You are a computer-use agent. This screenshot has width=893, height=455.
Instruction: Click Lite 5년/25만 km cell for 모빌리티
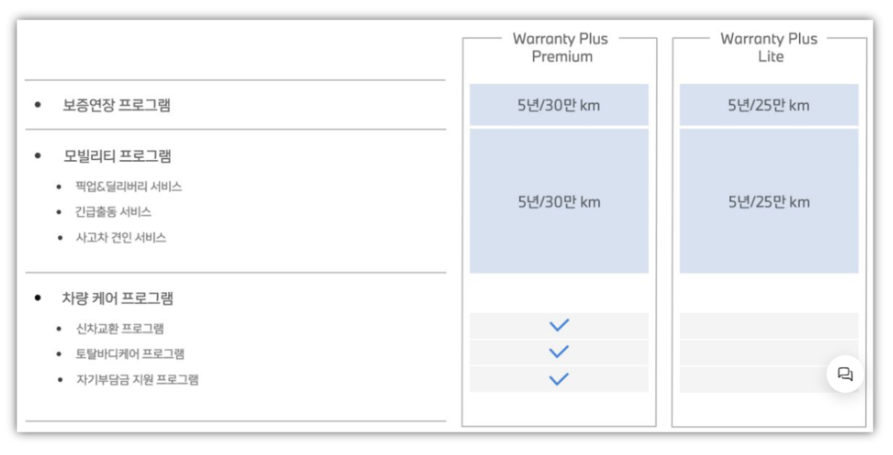tap(768, 201)
